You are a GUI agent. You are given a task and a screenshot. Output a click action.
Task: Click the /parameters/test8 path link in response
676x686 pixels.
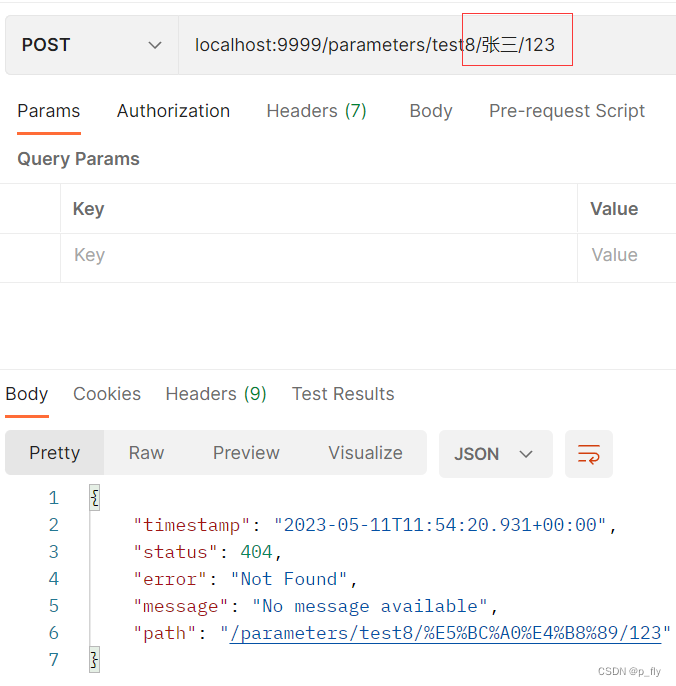tap(445, 633)
